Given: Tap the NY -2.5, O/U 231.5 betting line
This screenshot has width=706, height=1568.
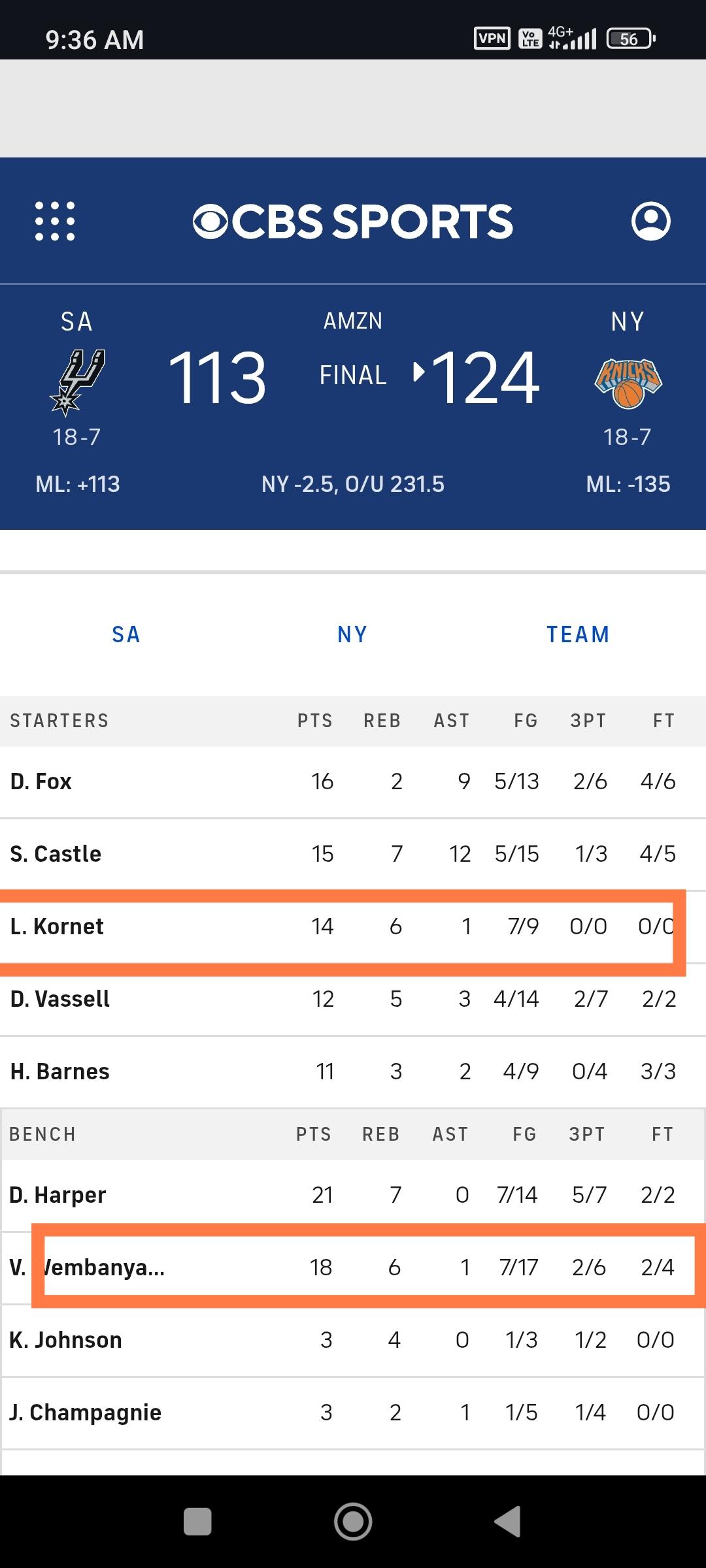Looking at the screenshot, I should click(353, 484).
